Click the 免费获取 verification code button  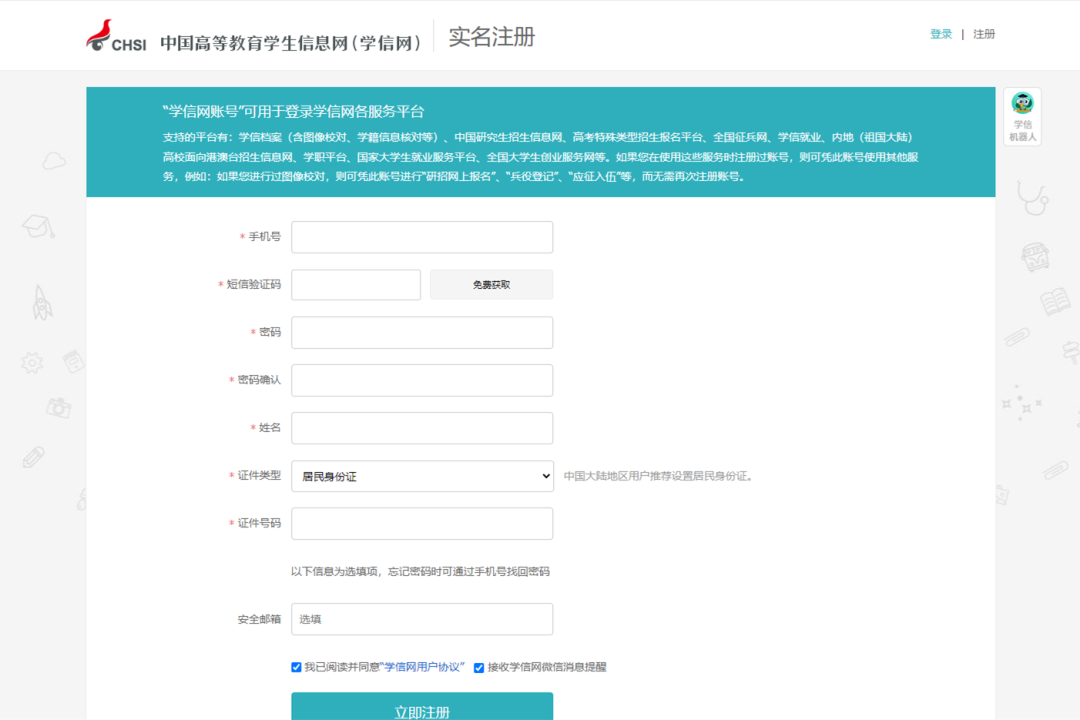(x=491, y=285)
